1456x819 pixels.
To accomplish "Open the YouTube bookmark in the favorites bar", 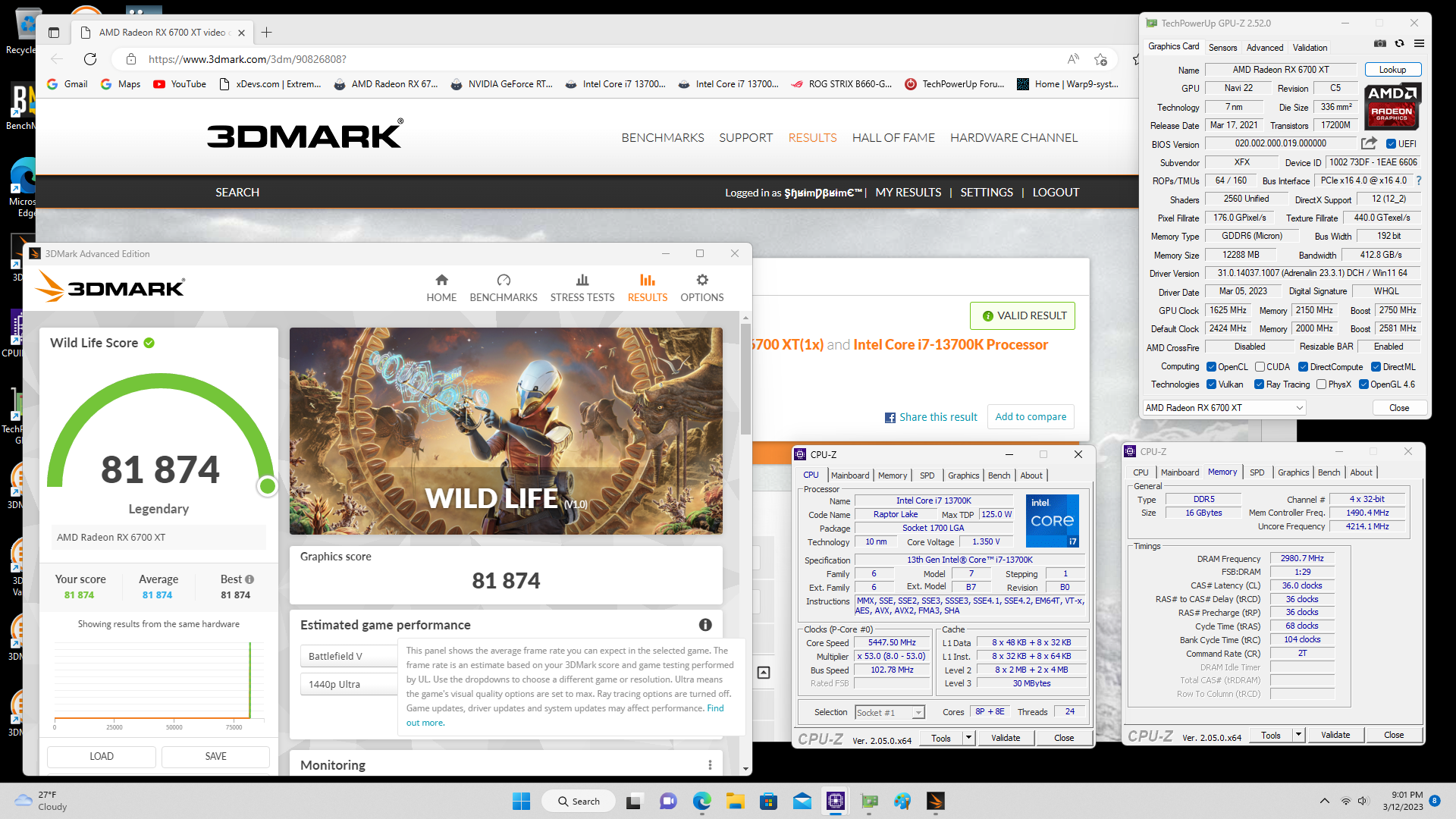I will [180, 84].
